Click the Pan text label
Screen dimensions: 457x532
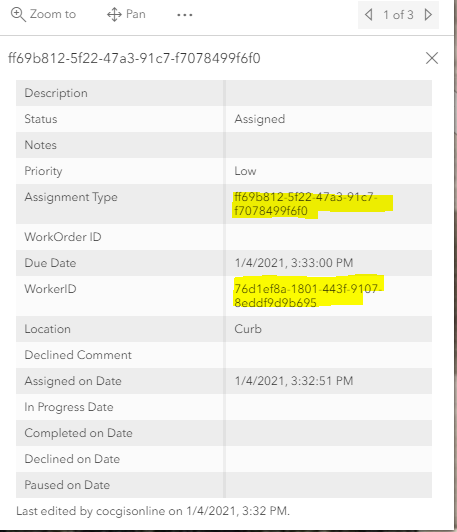coord(136,14)
